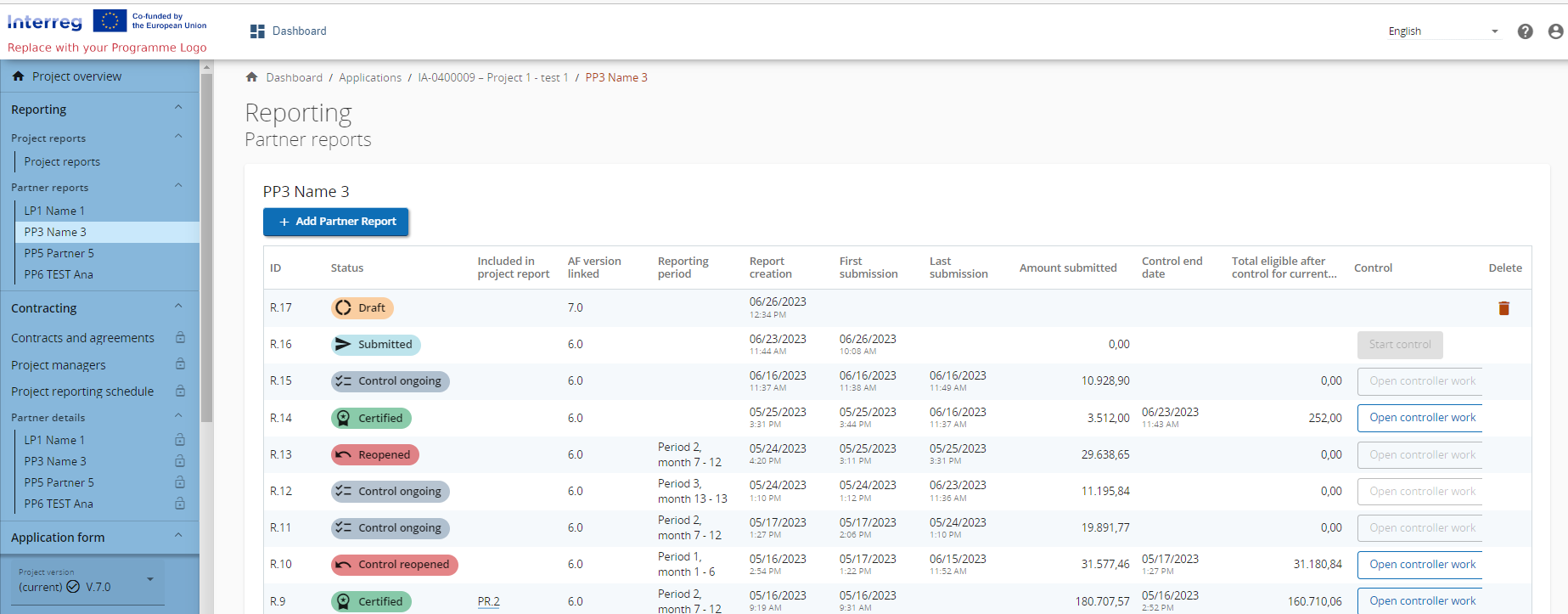Go to Applications in the breadcrumb

coord(370,77)
